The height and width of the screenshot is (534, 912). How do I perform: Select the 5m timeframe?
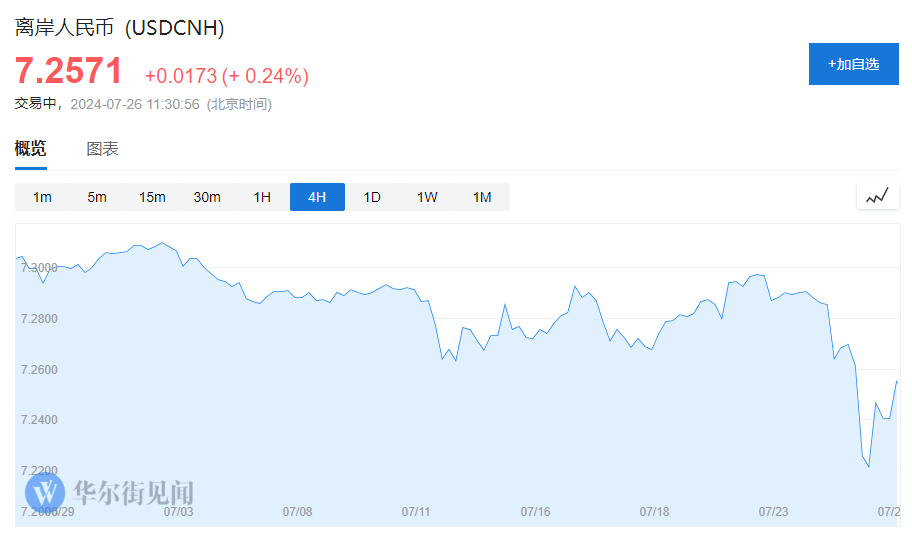point(97,197)
